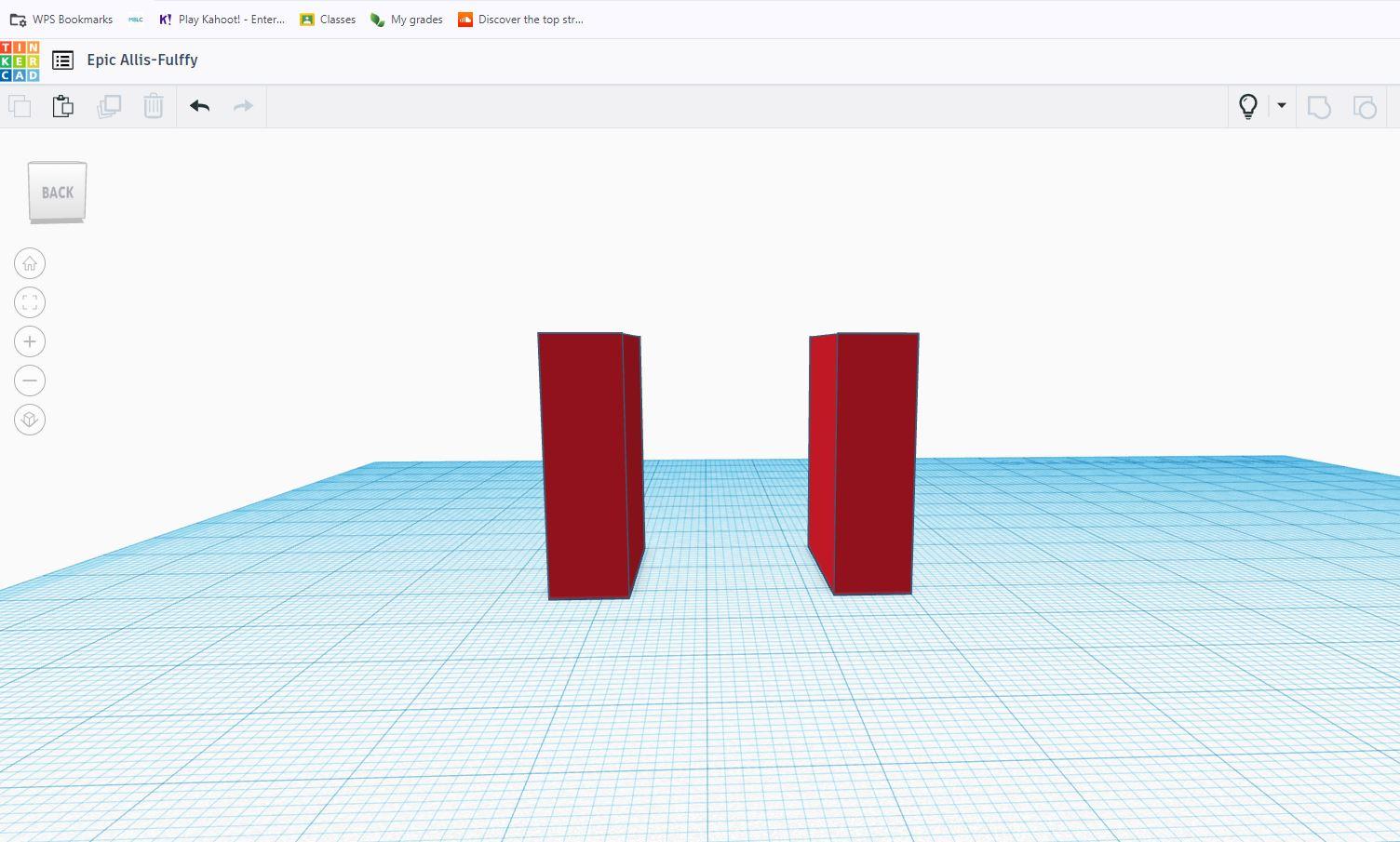Switch to orthographic view cube icon
Viewport: 1400px width, 842px height.
[x=30, y=420]
